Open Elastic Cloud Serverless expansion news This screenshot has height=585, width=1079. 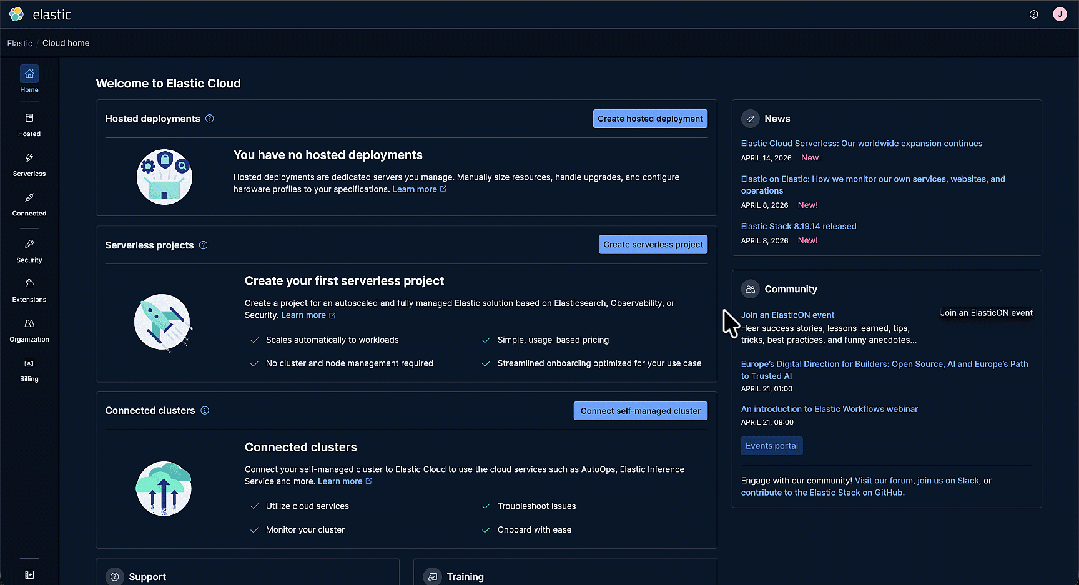click(x=862, y=143)
